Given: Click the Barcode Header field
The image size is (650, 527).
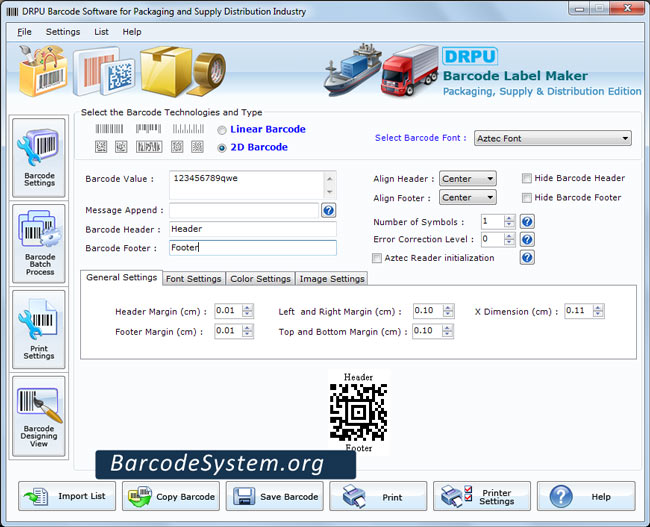Looking at the screenshot, I should [x=253, y=229].
